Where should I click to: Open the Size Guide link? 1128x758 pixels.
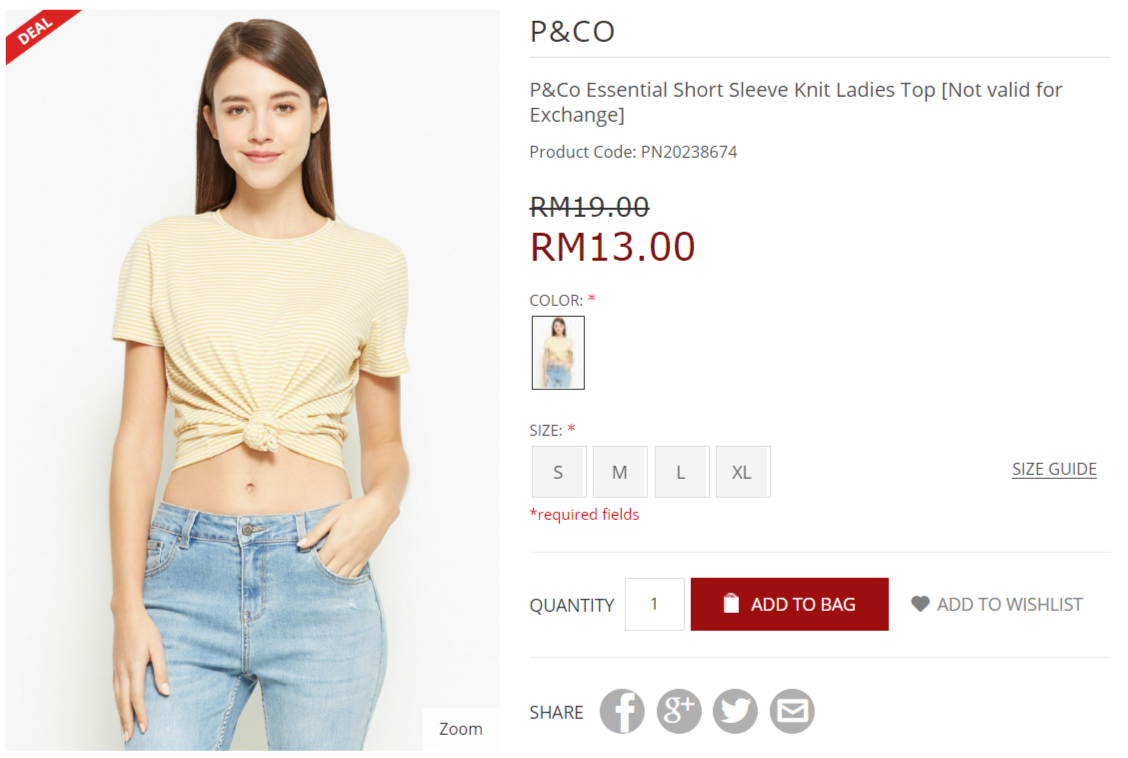coord(1054,469)
